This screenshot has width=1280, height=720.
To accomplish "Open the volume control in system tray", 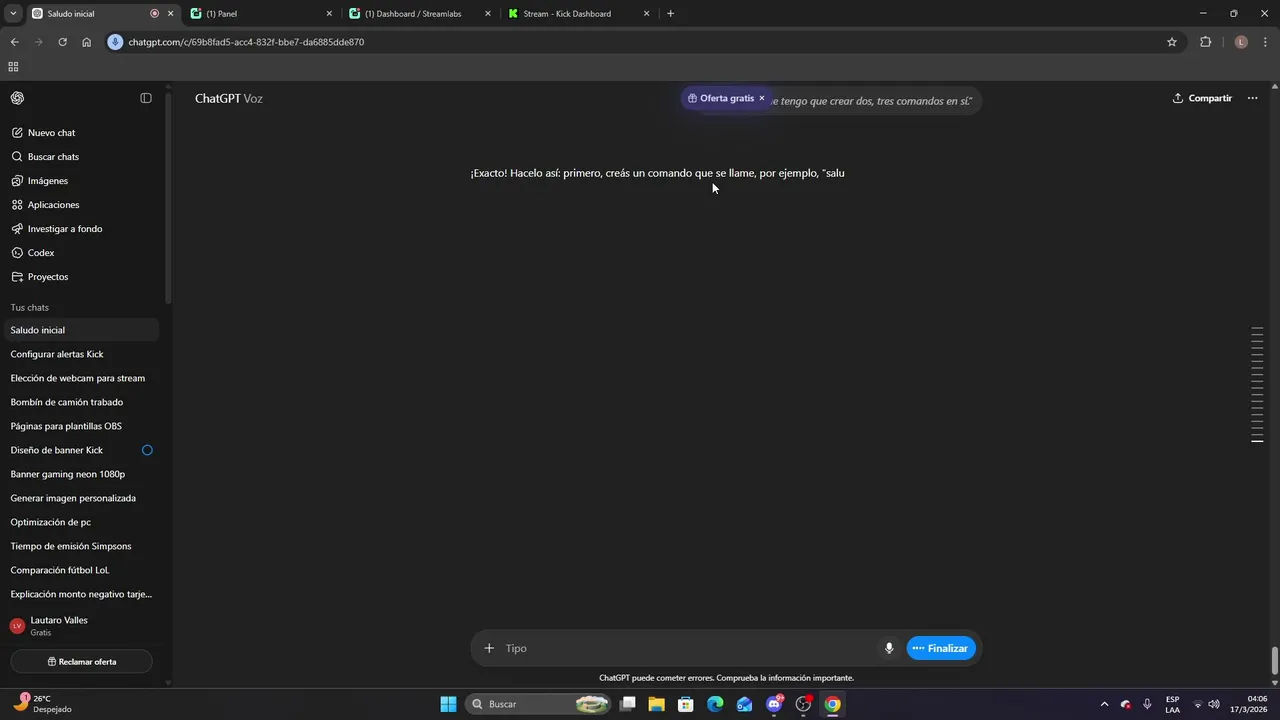I will pyautogui.click(x=1215, y=704).
